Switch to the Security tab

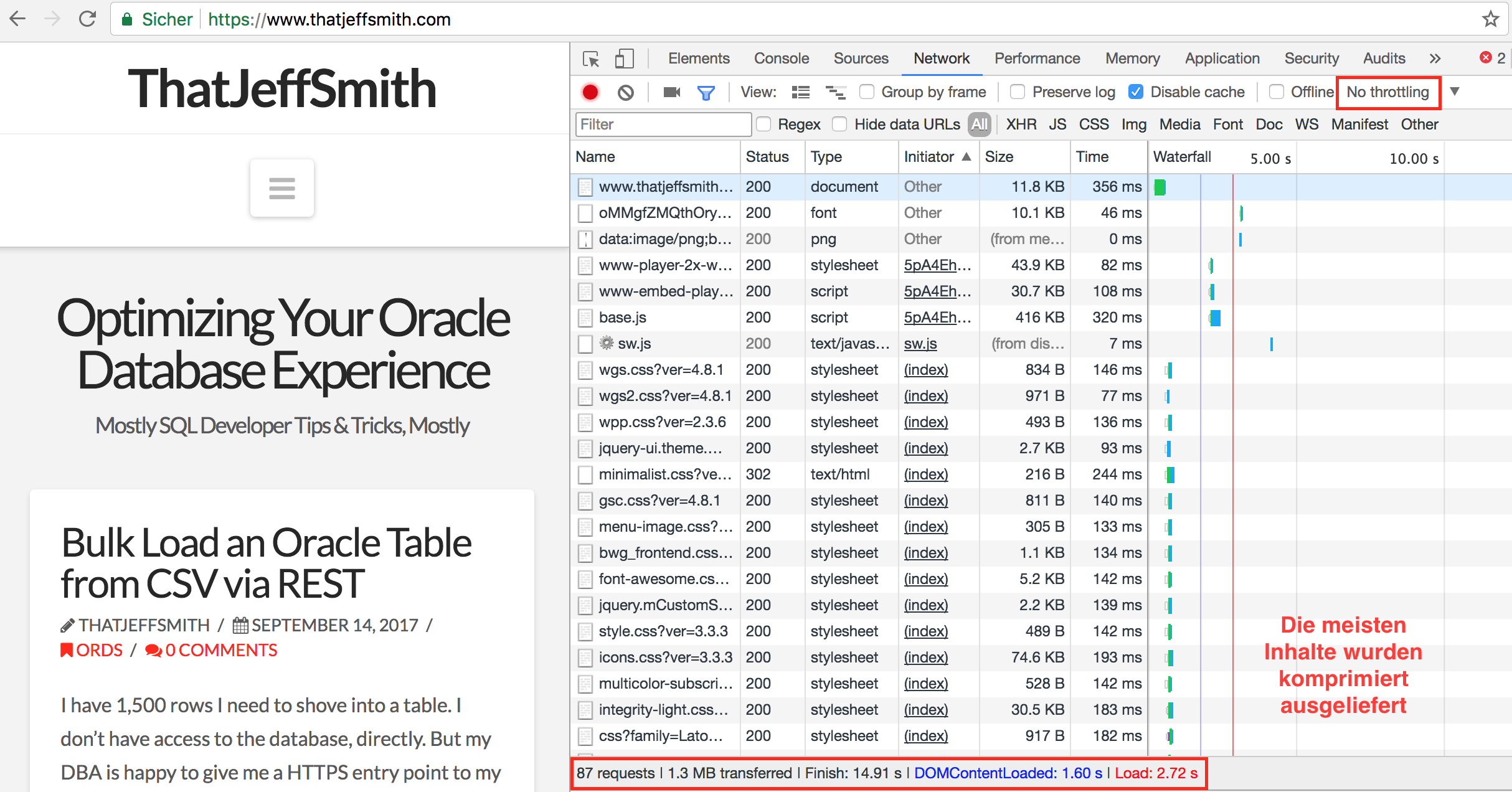click(x=1311, y=59)
